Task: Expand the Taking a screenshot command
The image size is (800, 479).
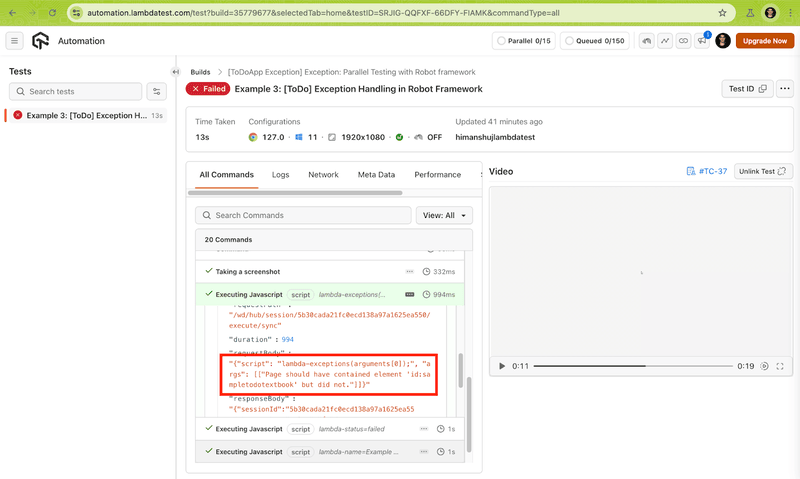Action: pyautogui.click(x=330, y=271)
